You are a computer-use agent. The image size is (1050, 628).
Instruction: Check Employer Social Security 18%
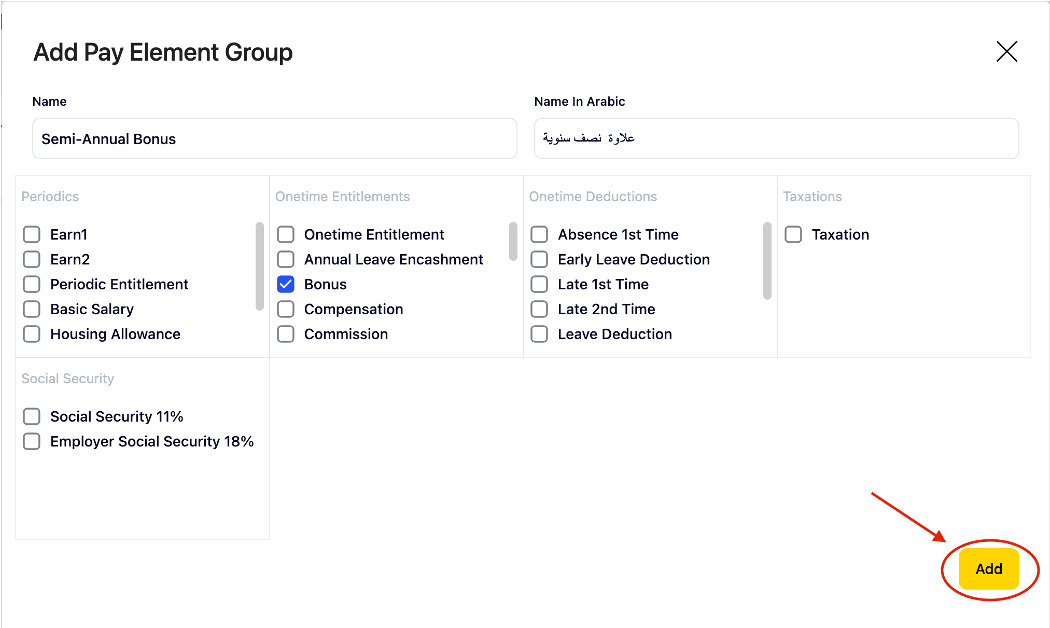click(32, 442)
